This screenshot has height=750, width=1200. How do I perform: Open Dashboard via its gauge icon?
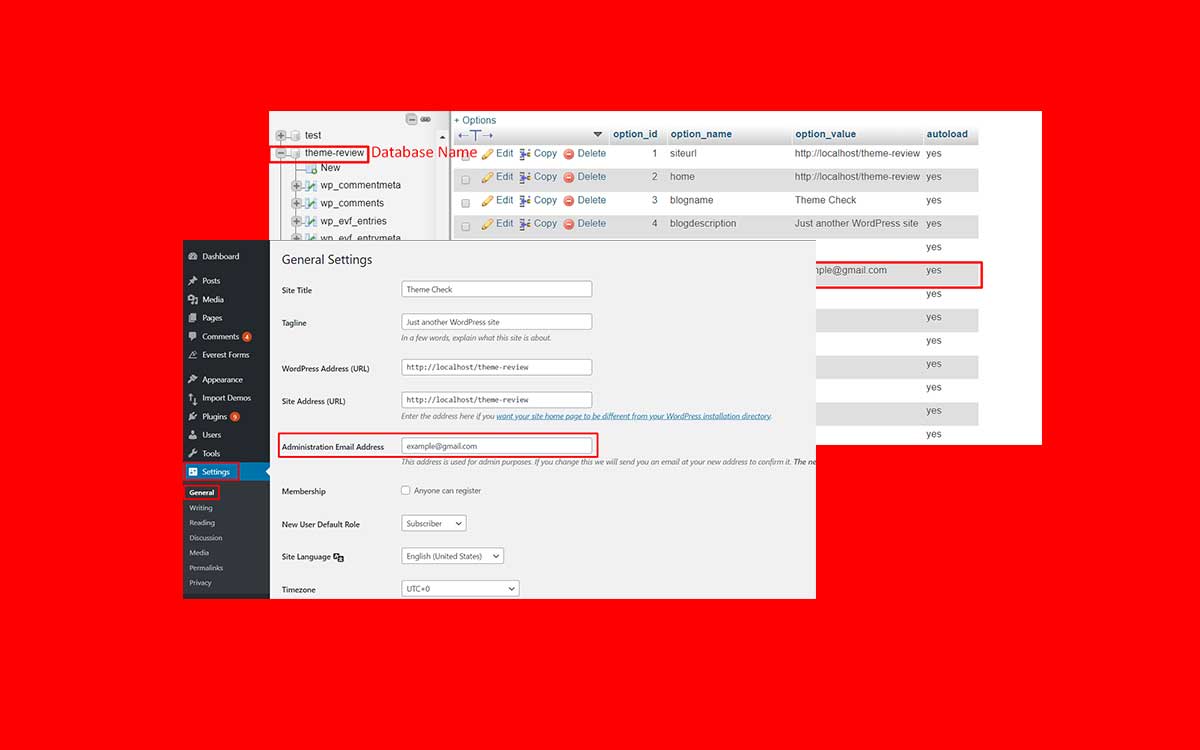[192, 257]
